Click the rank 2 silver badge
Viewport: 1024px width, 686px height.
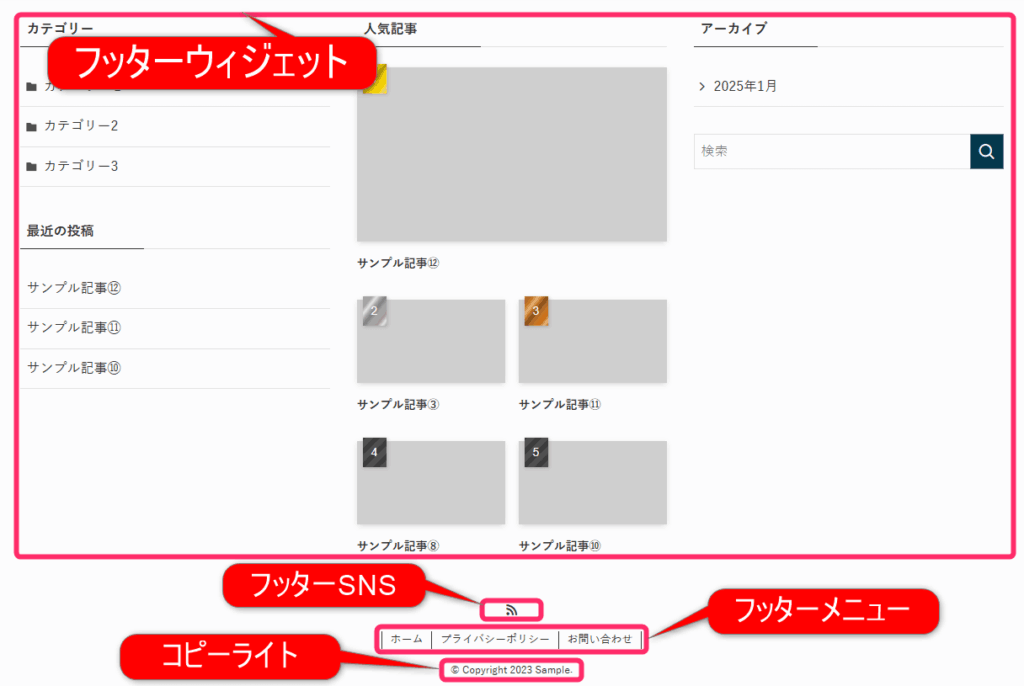coord(375,310)
